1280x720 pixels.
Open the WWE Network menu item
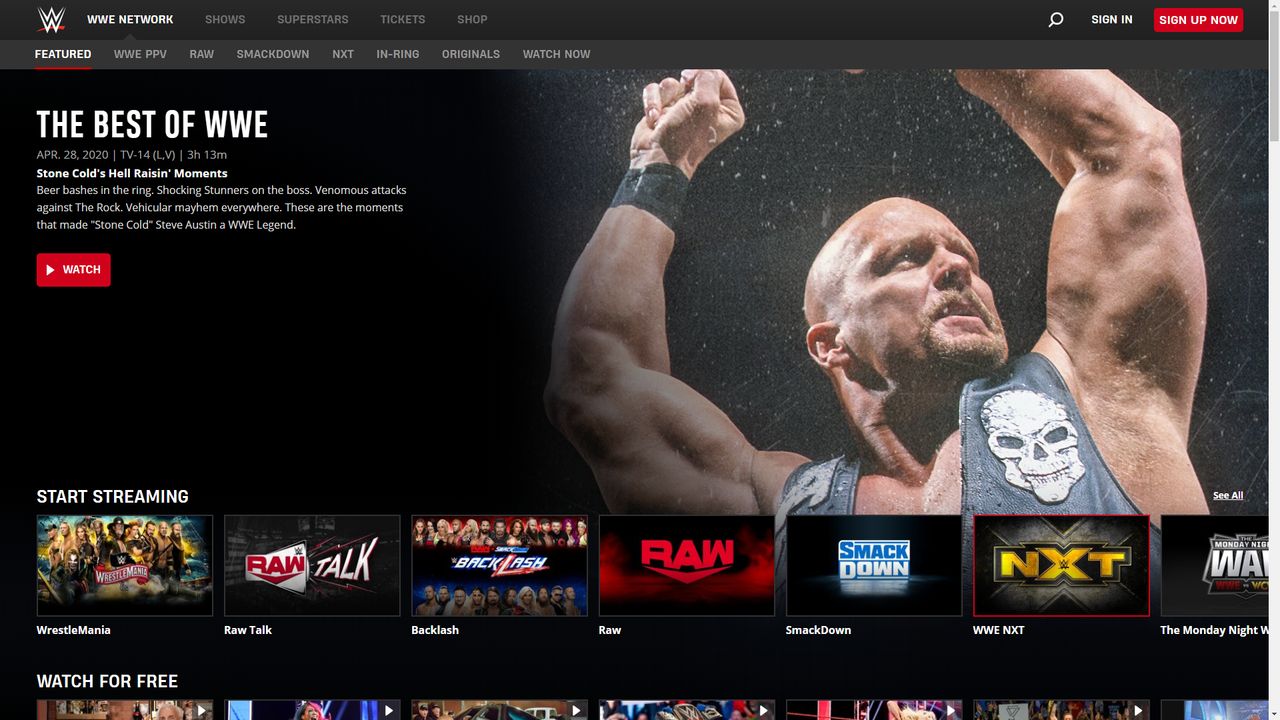coord(130,19)
